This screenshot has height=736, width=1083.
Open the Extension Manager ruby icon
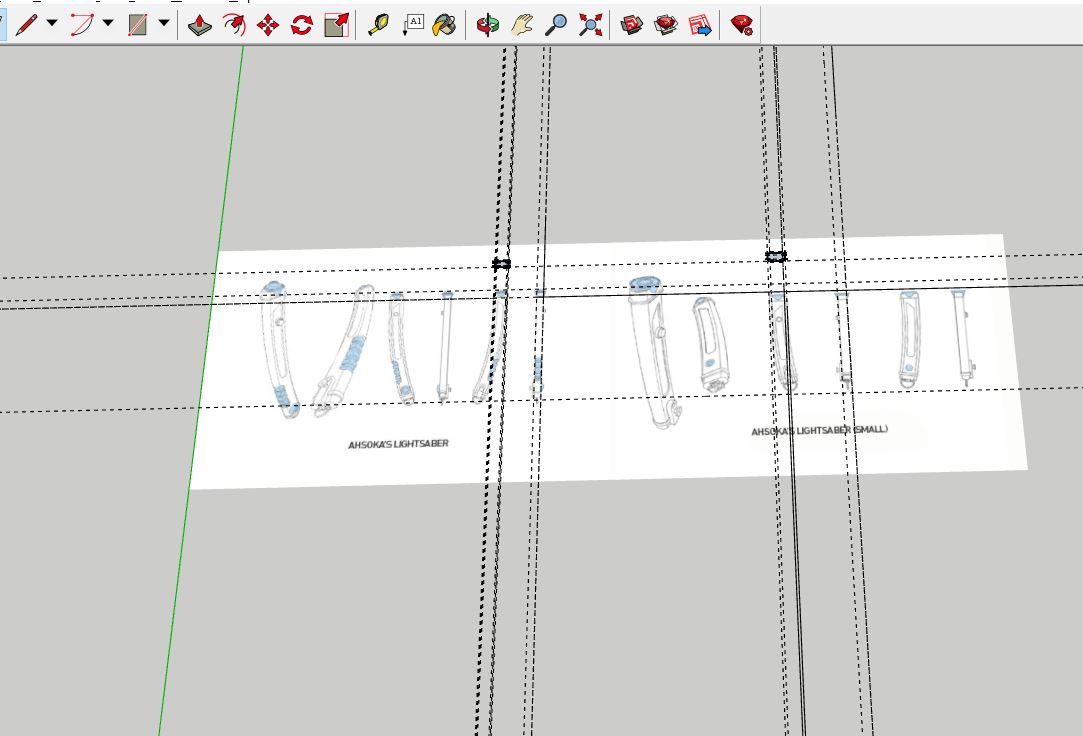[x=741, y=26]
